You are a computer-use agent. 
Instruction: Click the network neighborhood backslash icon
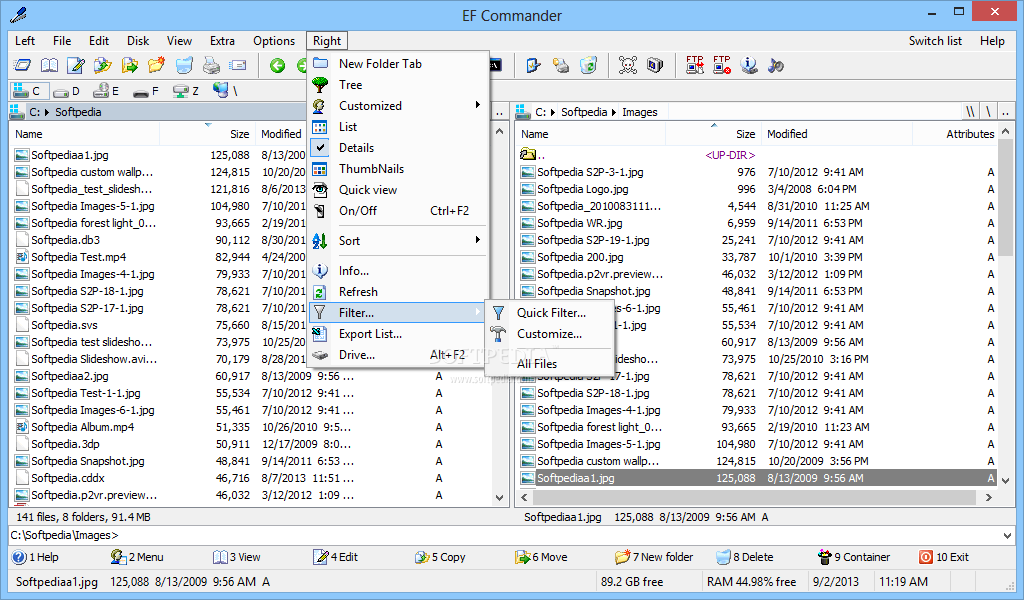pos(225,91)
